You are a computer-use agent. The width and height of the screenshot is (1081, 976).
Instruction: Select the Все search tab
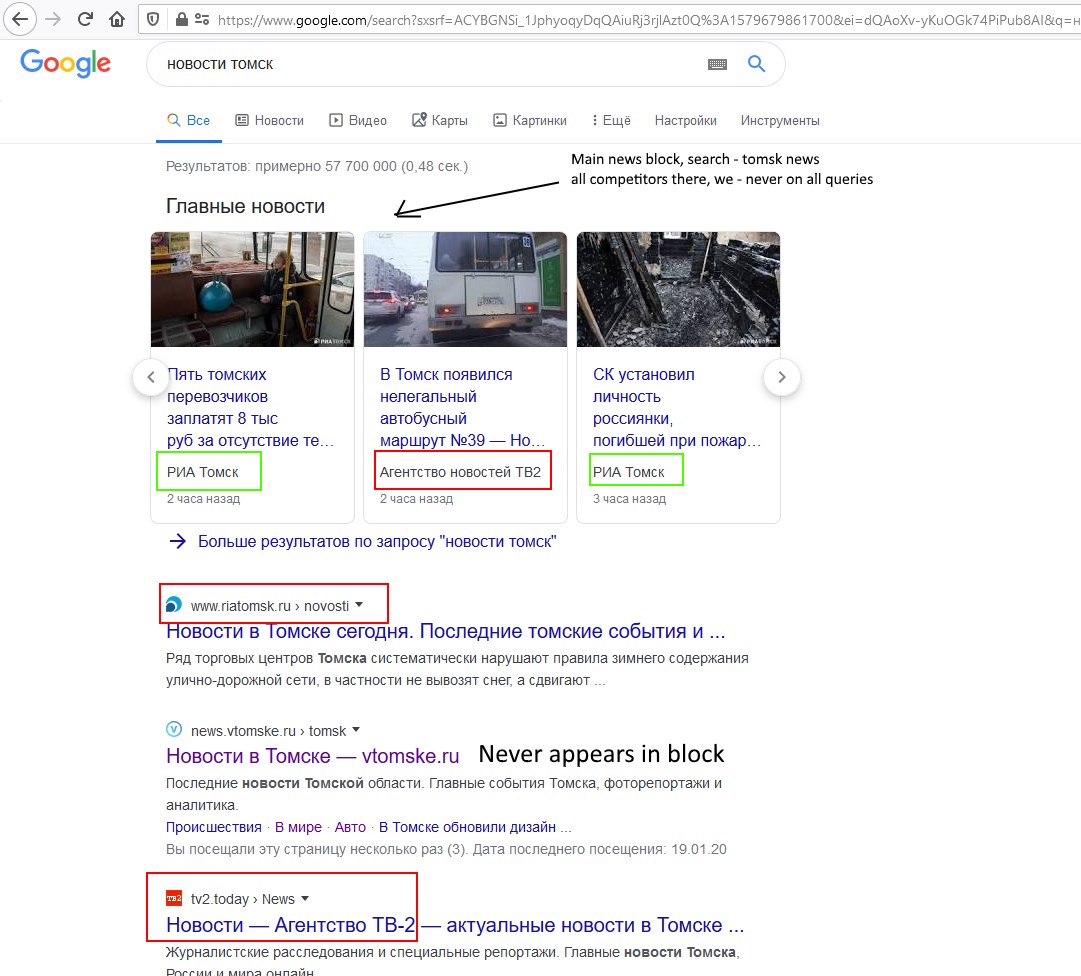[x=188, y=120]
